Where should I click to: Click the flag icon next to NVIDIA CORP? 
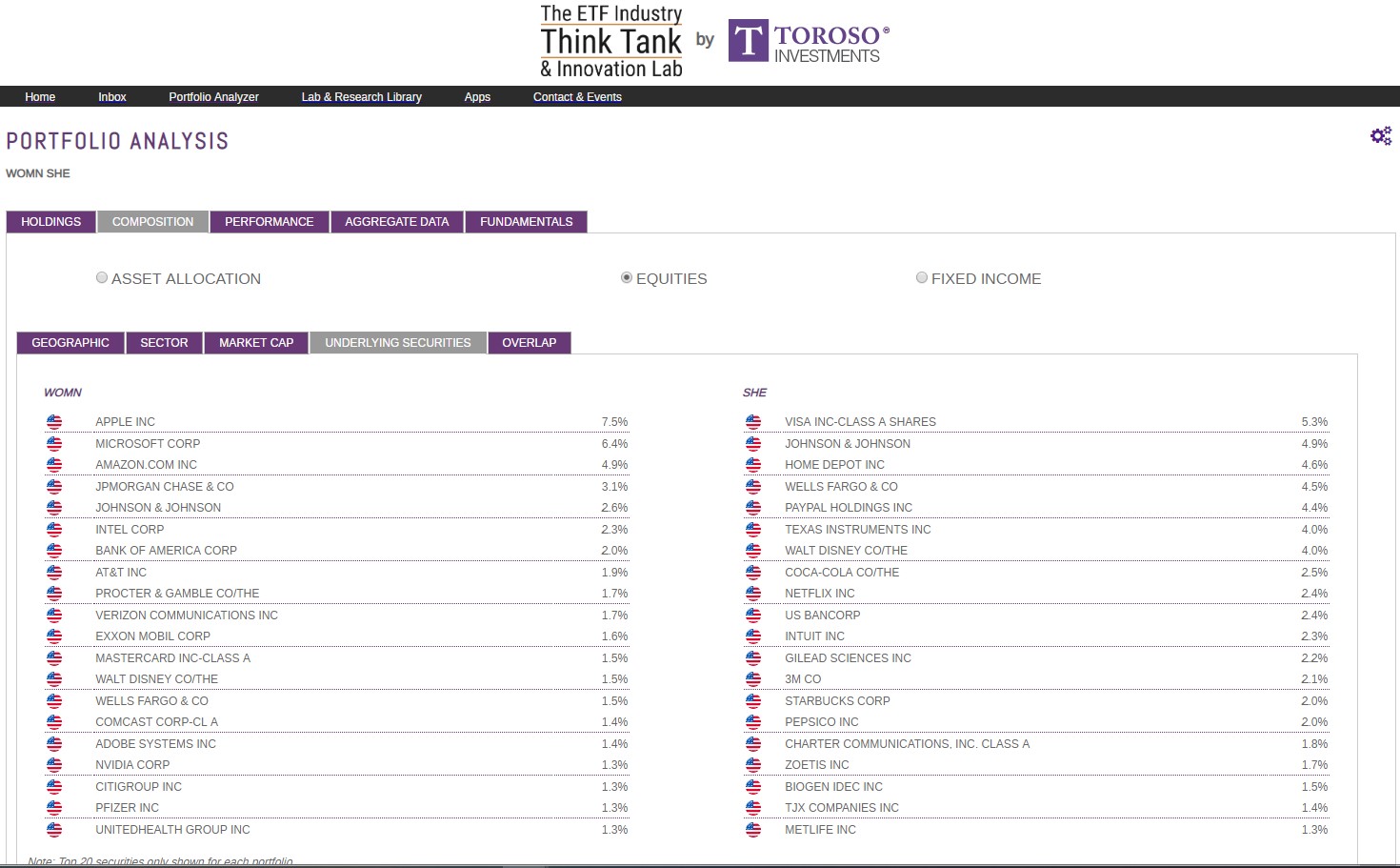[54, 765]
